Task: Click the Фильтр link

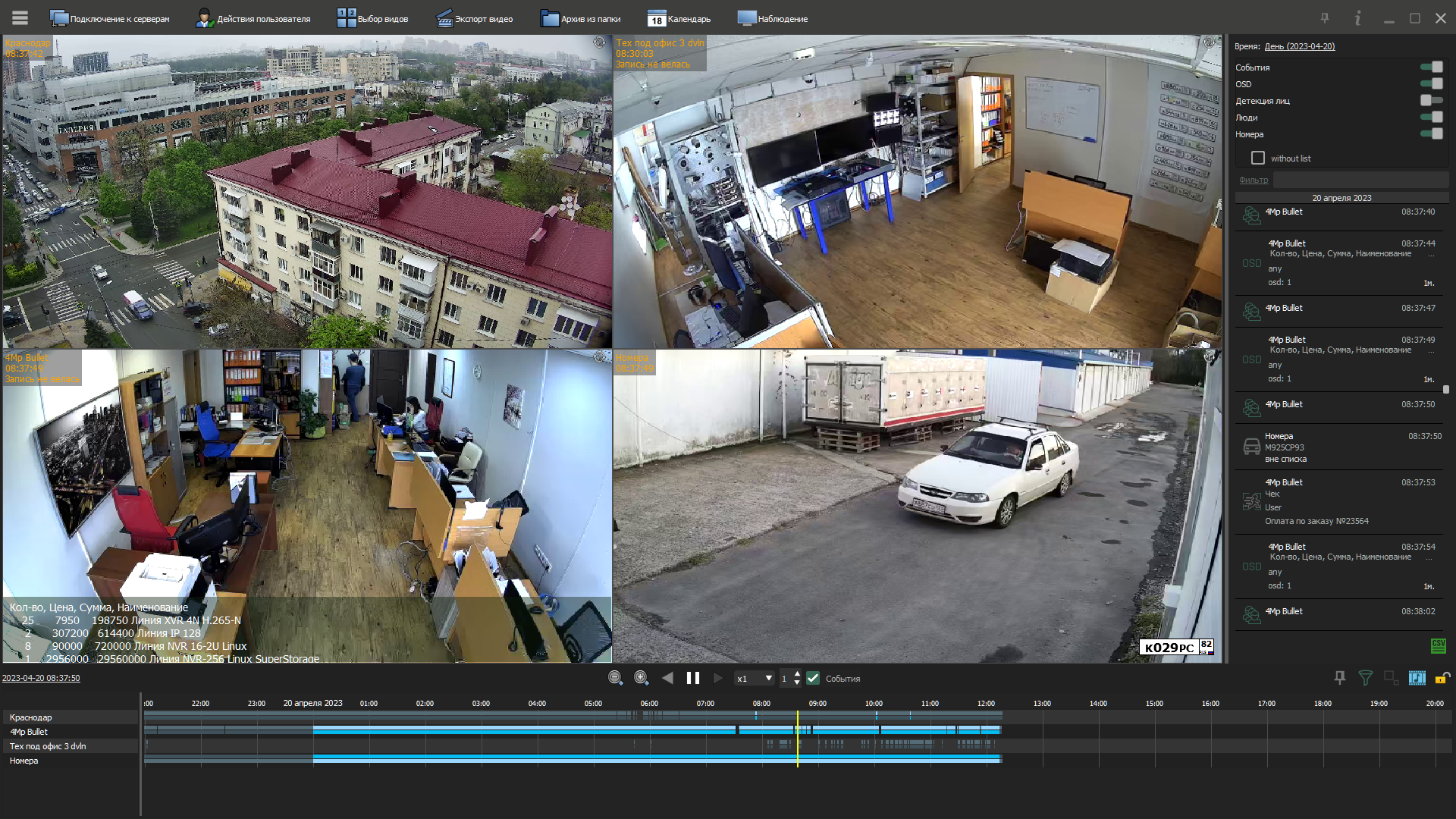Action: point(1253,180)
